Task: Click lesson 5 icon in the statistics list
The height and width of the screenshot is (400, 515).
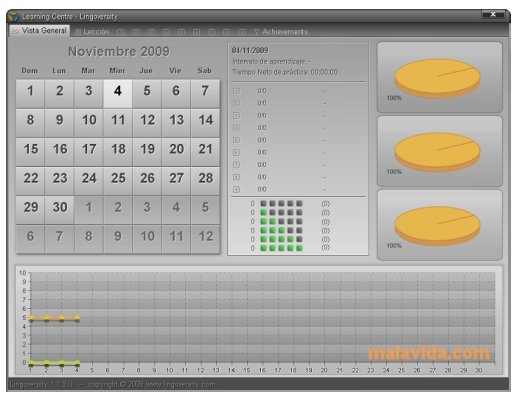Action: coord(236,140)
